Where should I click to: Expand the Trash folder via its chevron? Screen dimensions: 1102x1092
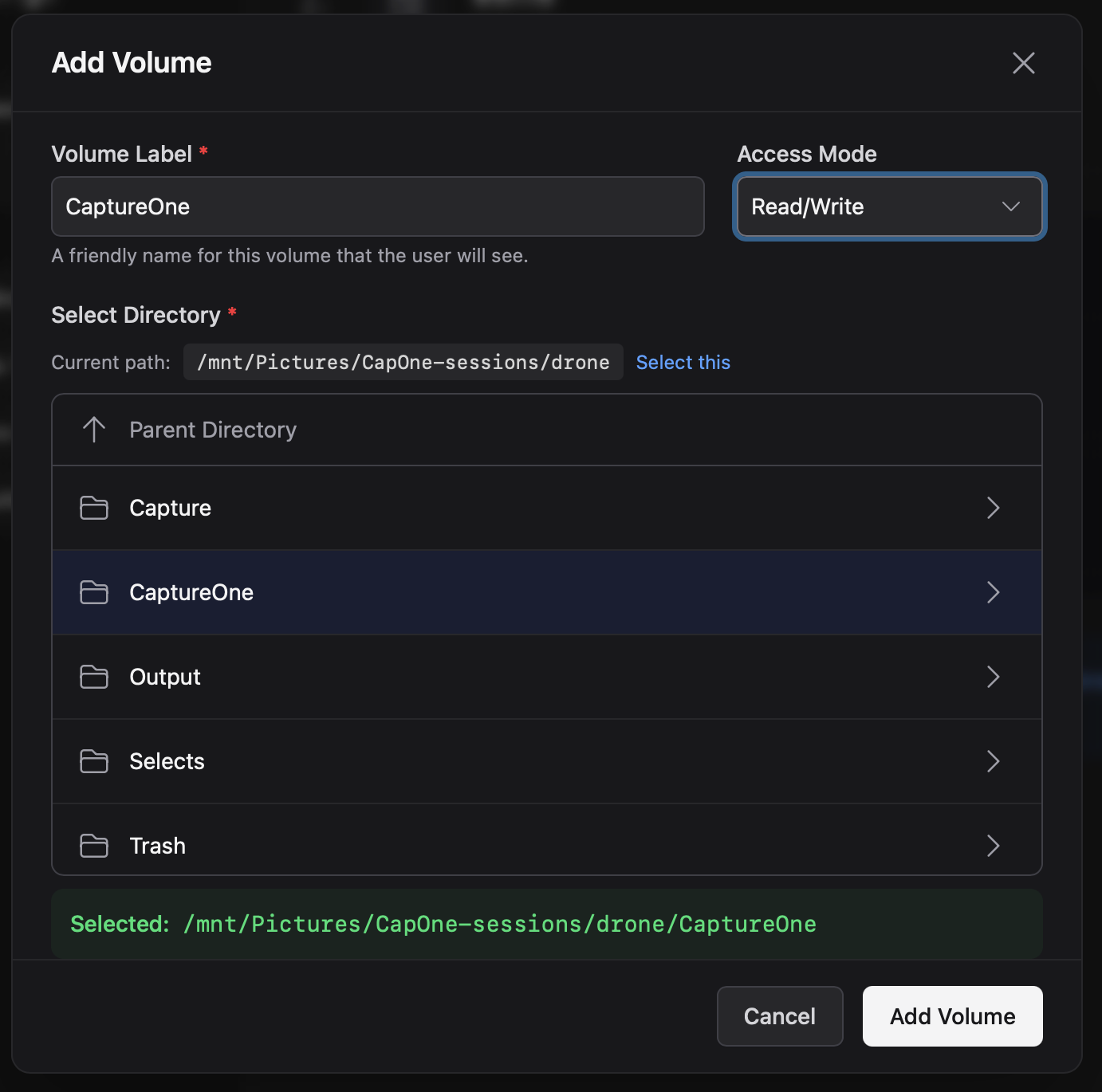pos(994,846)
